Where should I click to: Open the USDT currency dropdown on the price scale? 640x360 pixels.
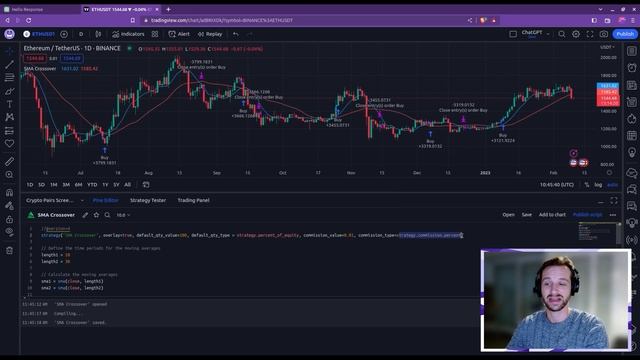click(607, 47)
